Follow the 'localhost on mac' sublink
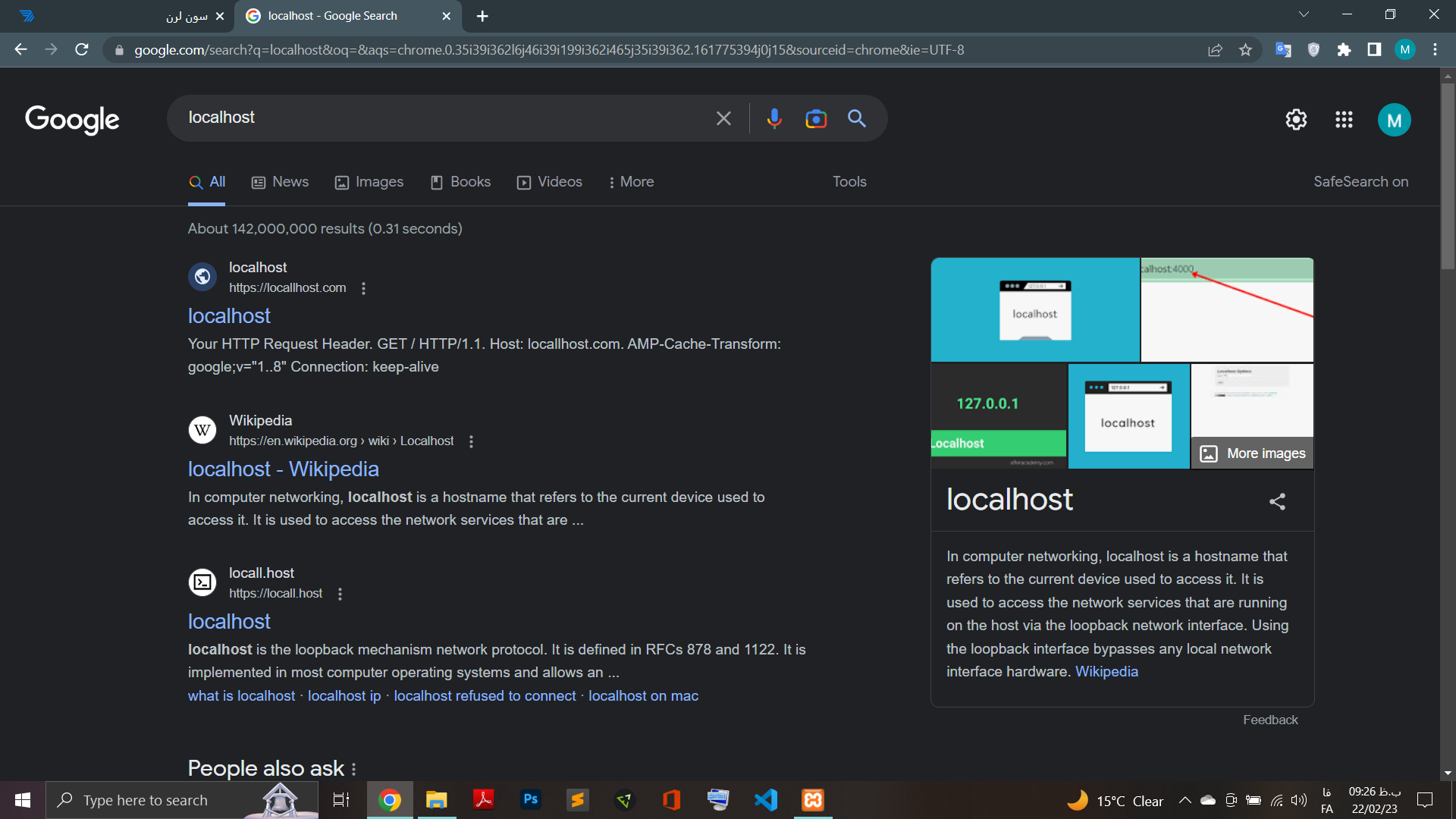 pyautogui.click(x=643, y=696)
